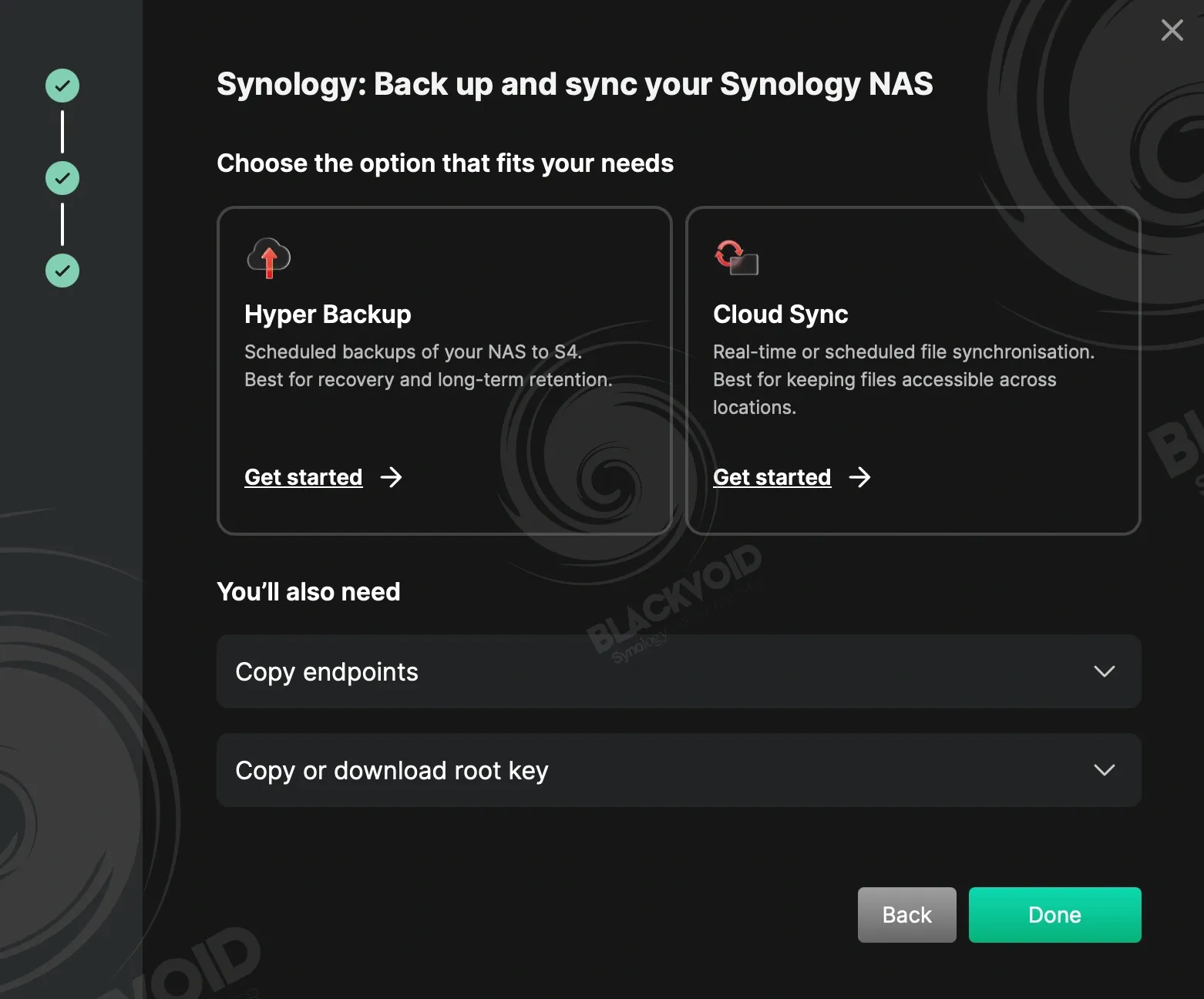Click the Cloud Sync red arrows icon
Image resolution: width=1204 pixels, height=999 pixels.
tap(737, 257)
